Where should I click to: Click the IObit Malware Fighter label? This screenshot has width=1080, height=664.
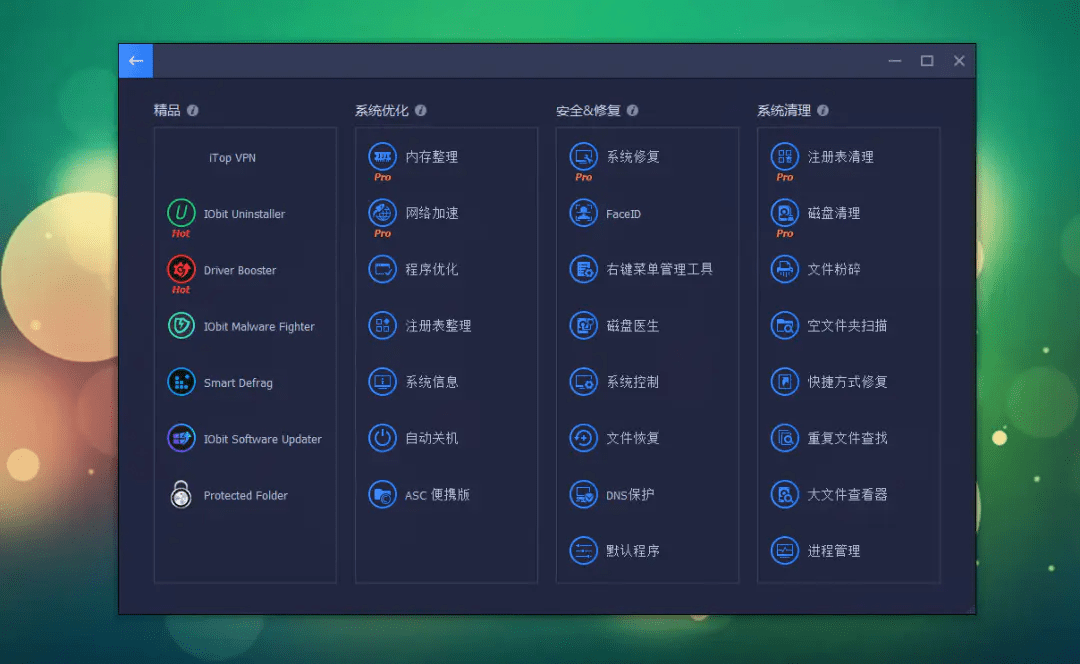pyautogui.click(x=259, y=326)
